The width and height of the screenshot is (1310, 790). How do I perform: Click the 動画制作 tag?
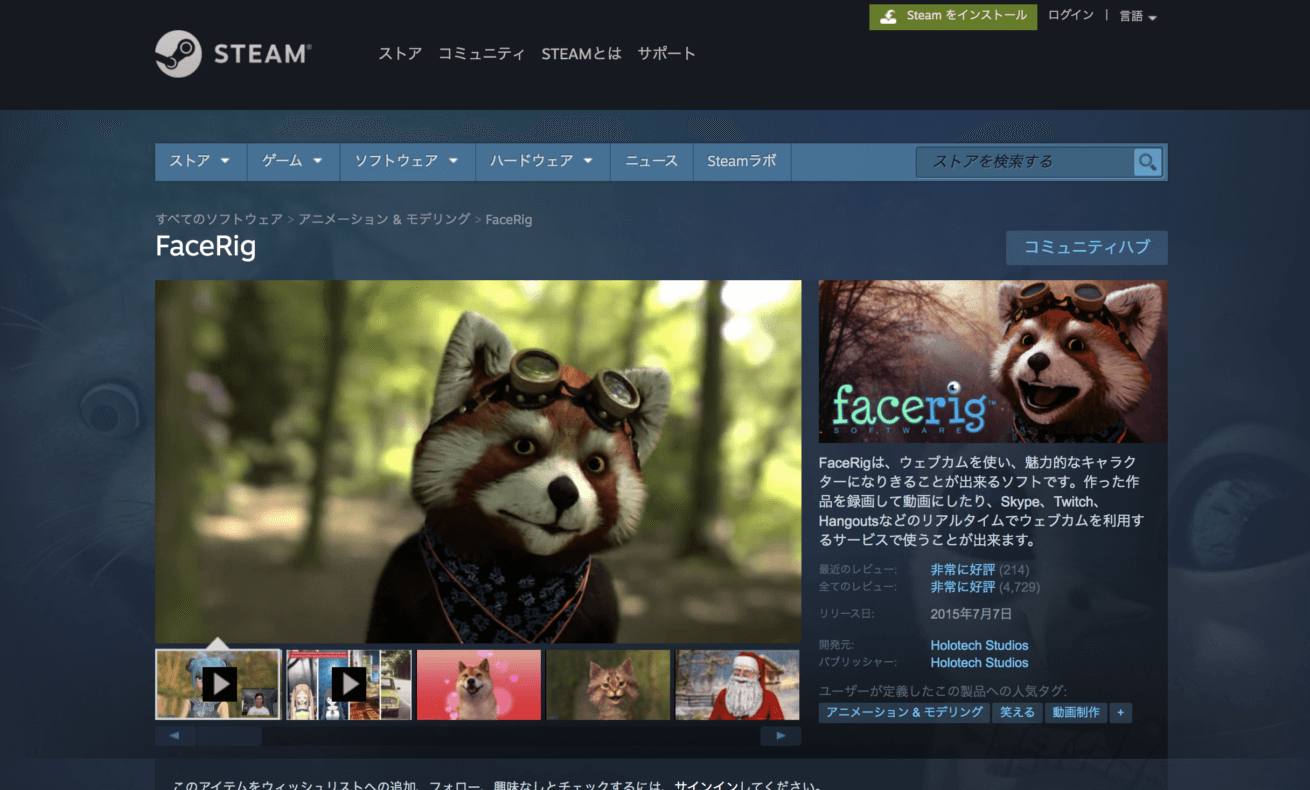coord(1076,712)
